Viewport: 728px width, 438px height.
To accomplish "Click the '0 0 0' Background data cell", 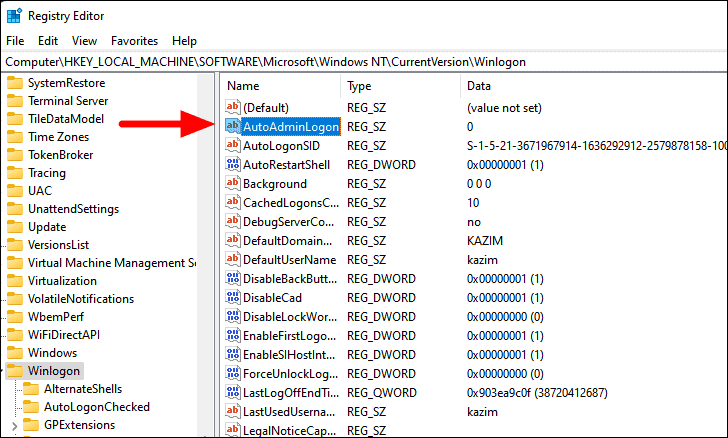I will (x=479, y=184).
